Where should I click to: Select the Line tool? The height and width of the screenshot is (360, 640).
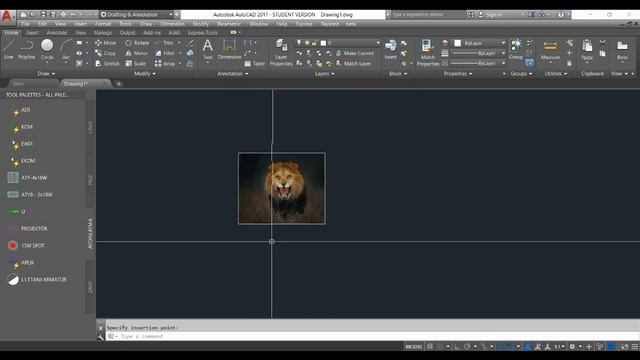click(9, 49)
